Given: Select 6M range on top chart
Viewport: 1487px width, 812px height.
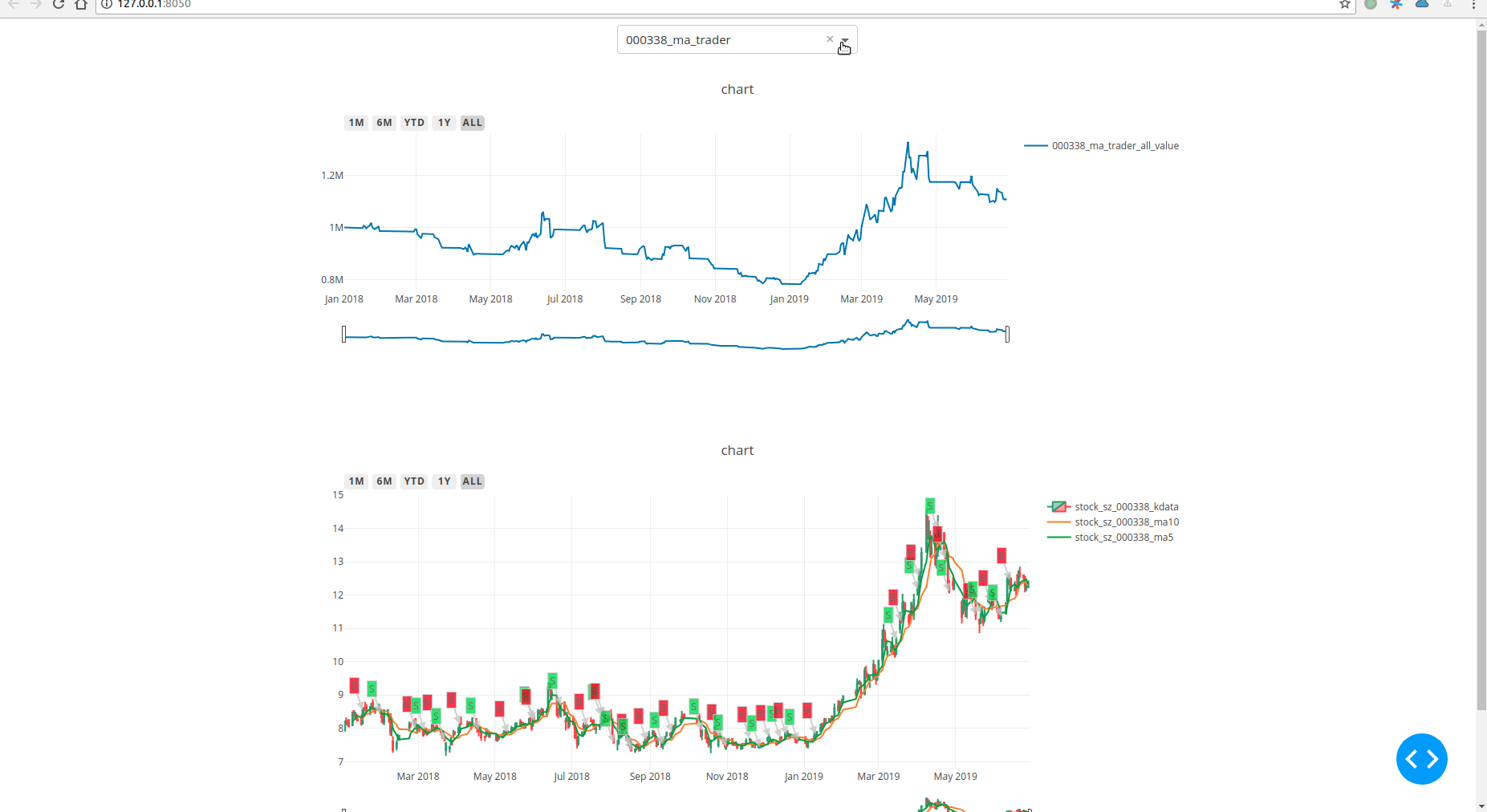Looking at the screenshot, I should click(384, 123).
